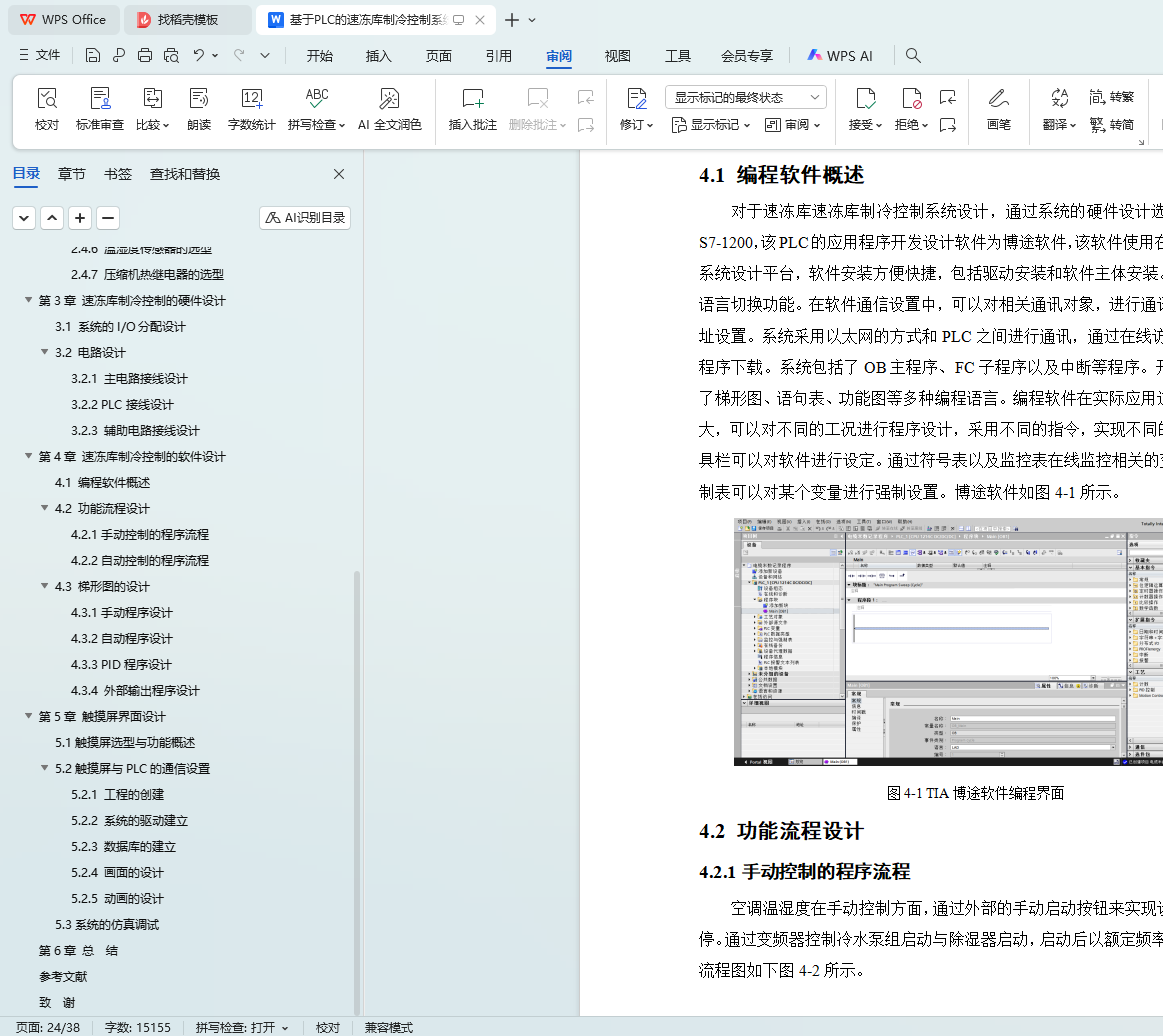Viewport: 1163px width, 1036px height.
Task: Jump to 5.3 系统的仿真调试 heading
Action: click(107, 924)
